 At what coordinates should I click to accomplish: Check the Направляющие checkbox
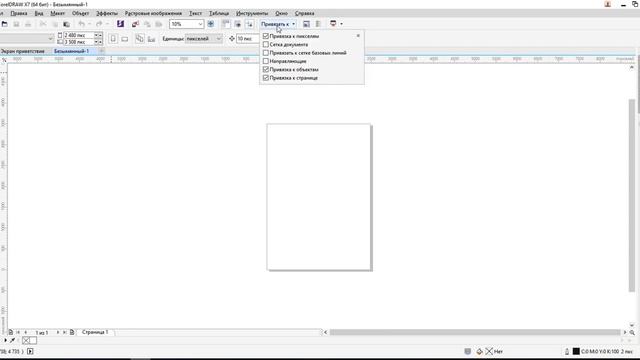(x=266, y=61)
